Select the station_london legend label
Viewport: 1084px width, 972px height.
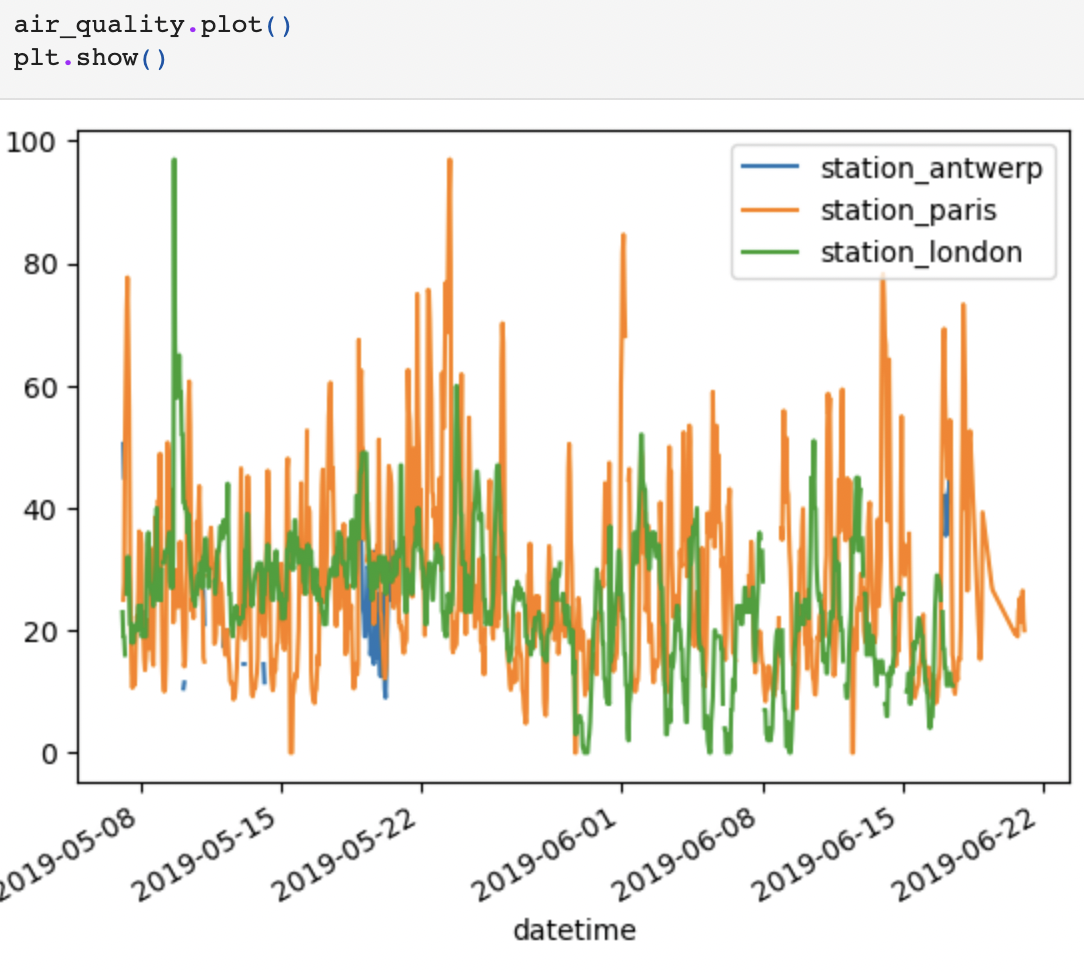point(921,252)
